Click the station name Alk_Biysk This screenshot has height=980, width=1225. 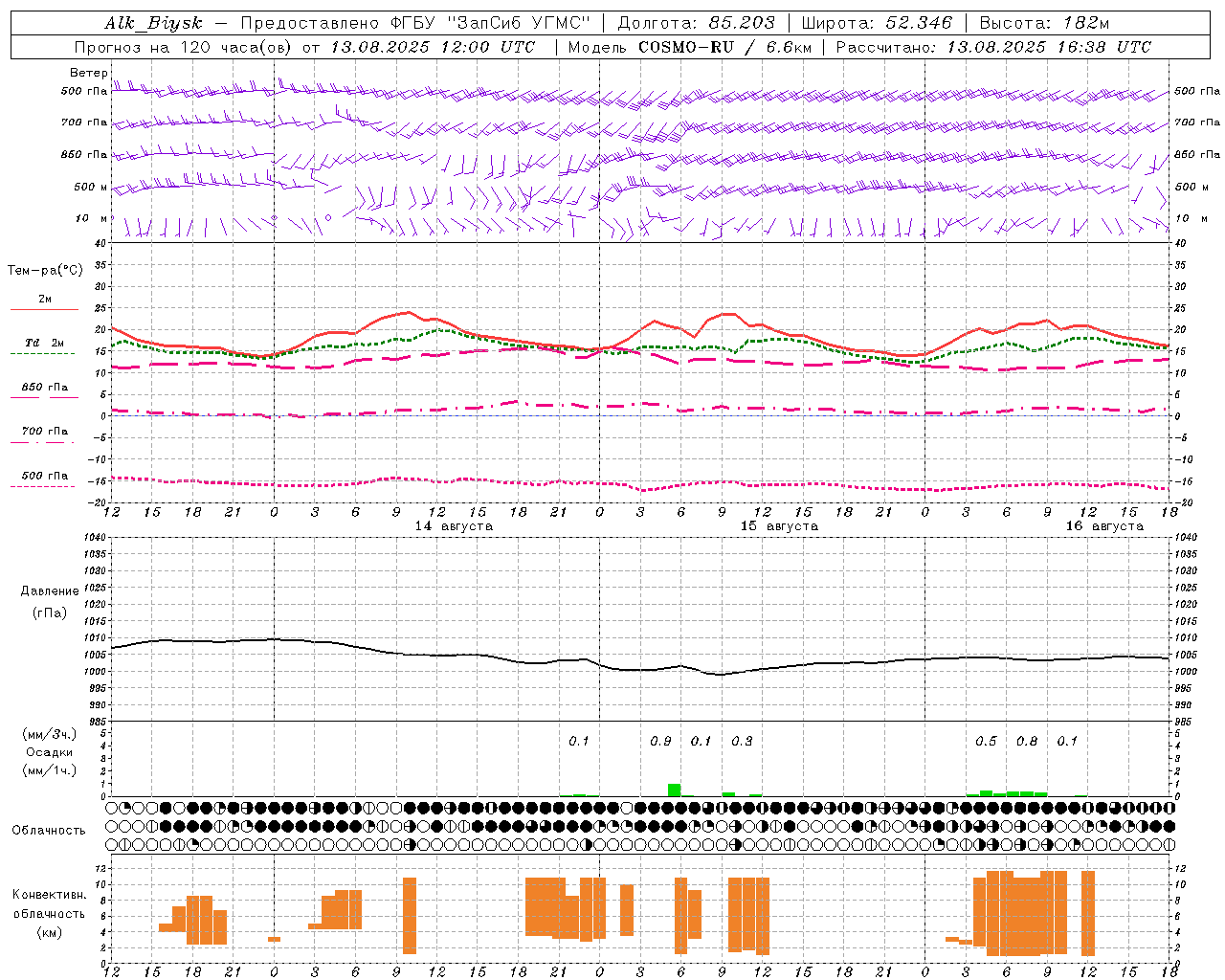153,23
